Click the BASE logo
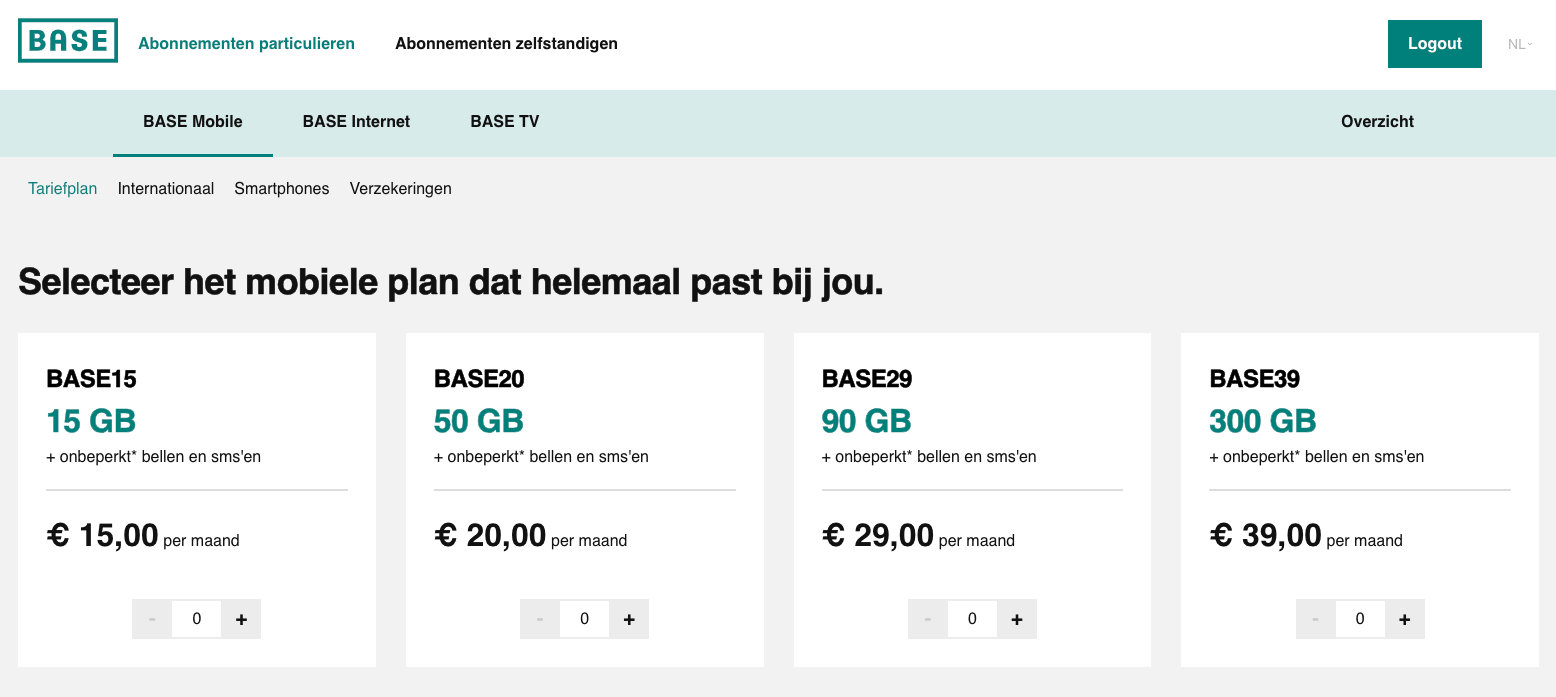The width and height of the screenshot is (1556, 697). tap(68, 41)
